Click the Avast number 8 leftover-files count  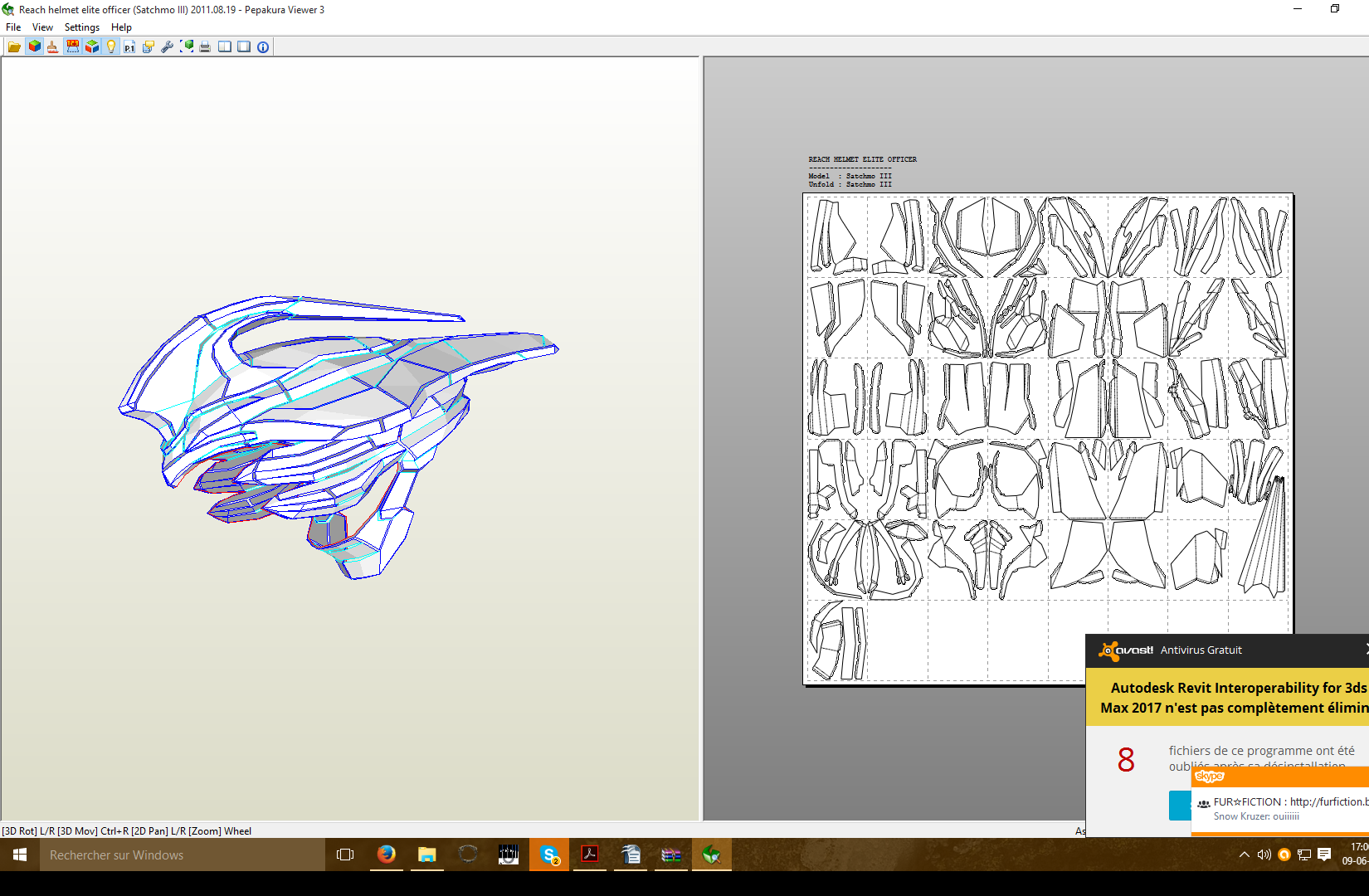point(1126,760)
